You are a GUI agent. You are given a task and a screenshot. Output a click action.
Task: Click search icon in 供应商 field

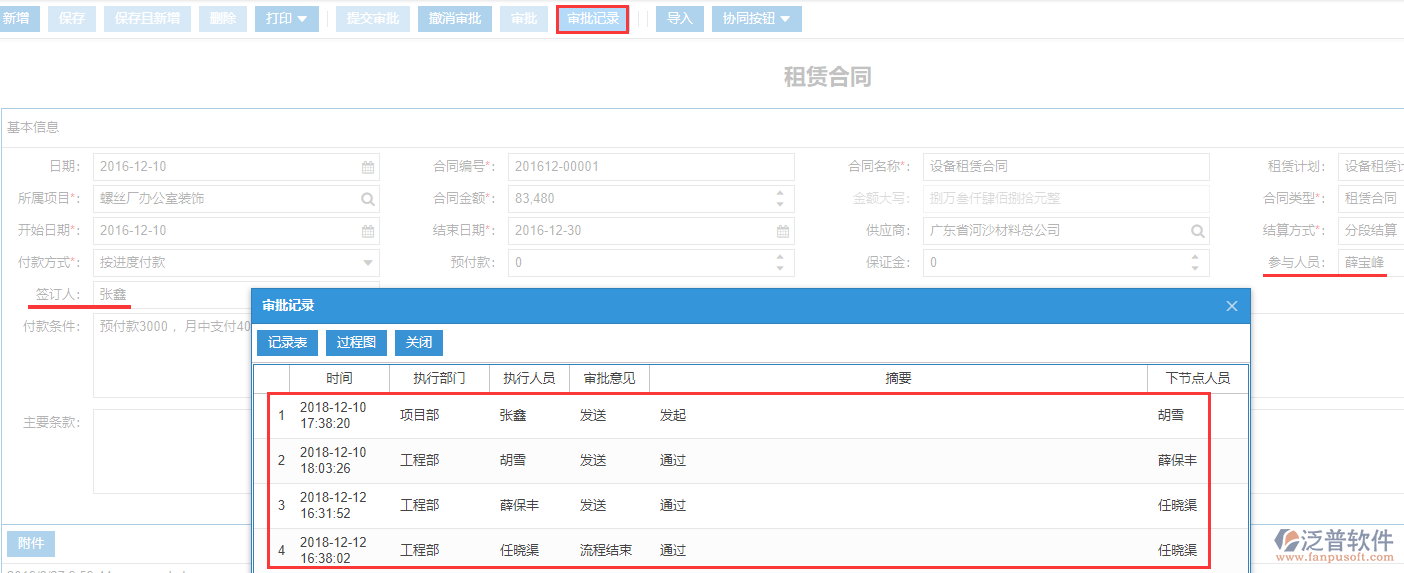click(x=1197, y=231)
